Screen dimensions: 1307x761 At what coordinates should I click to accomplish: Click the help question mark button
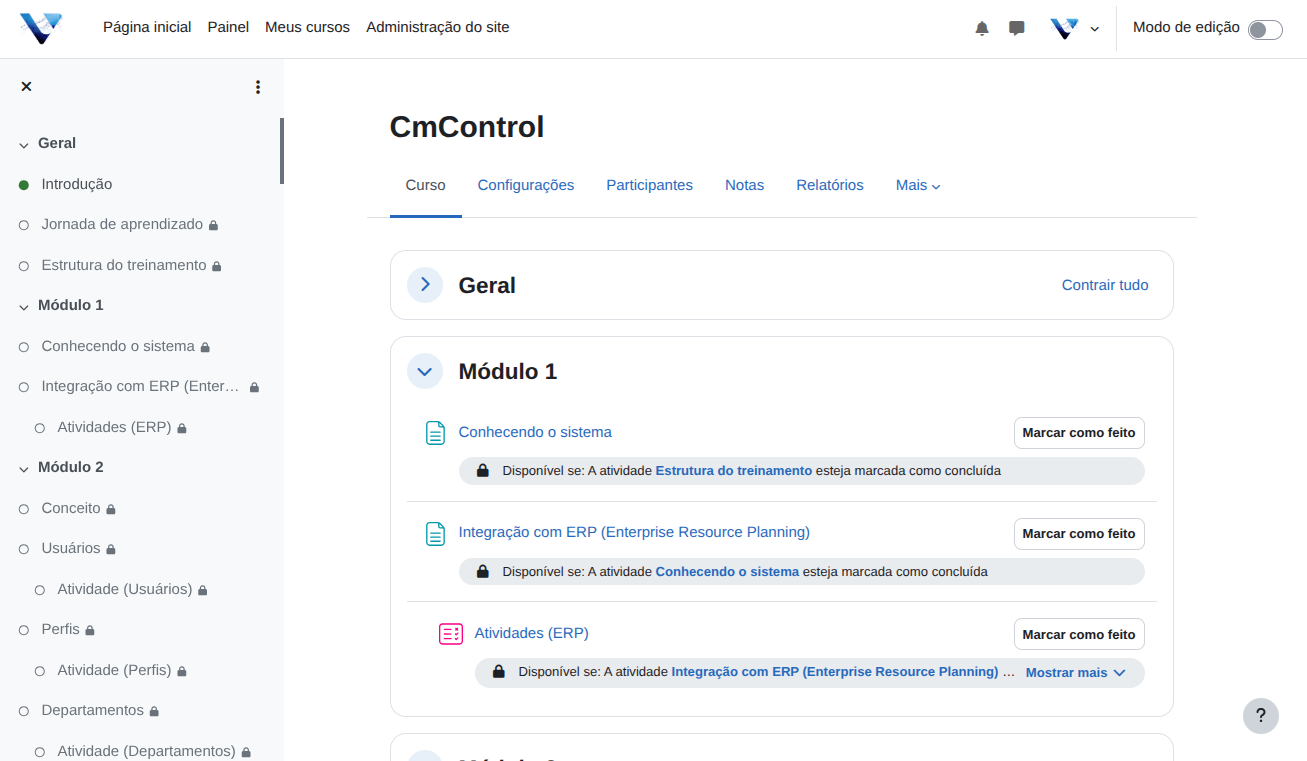[x=1260, y=716]
